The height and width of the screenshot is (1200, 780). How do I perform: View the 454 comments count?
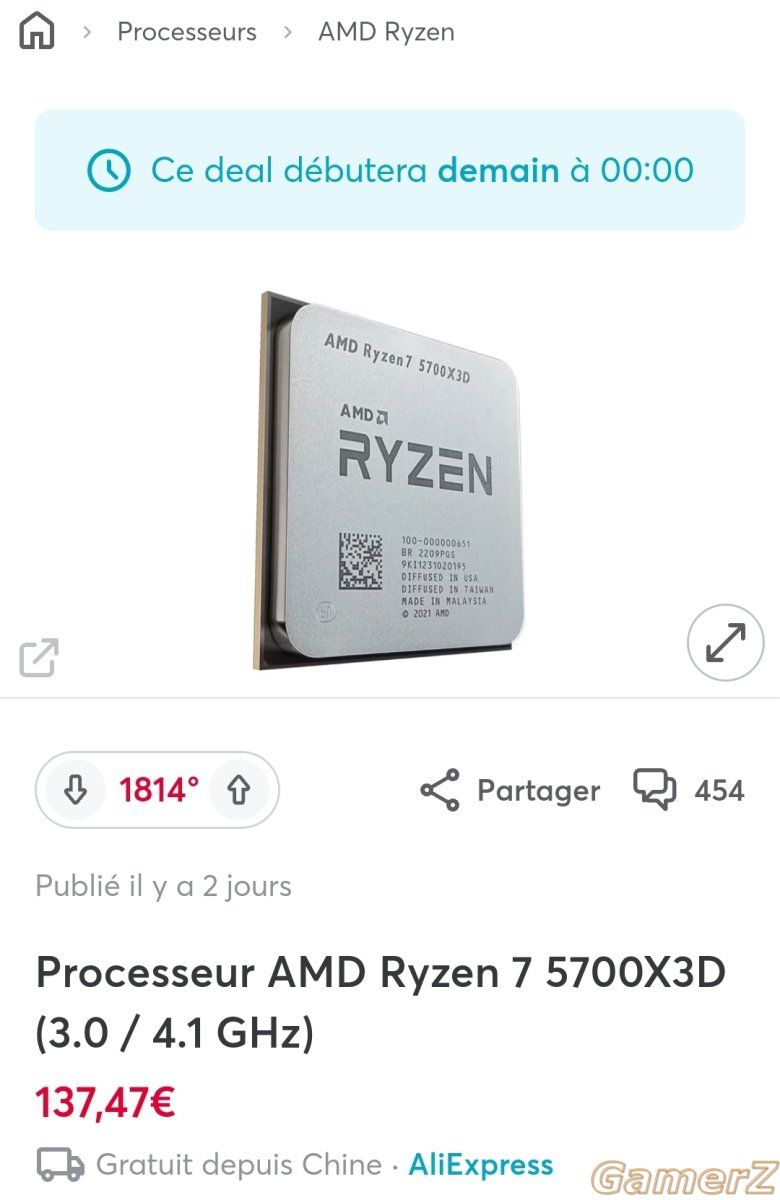pos(719,791)
